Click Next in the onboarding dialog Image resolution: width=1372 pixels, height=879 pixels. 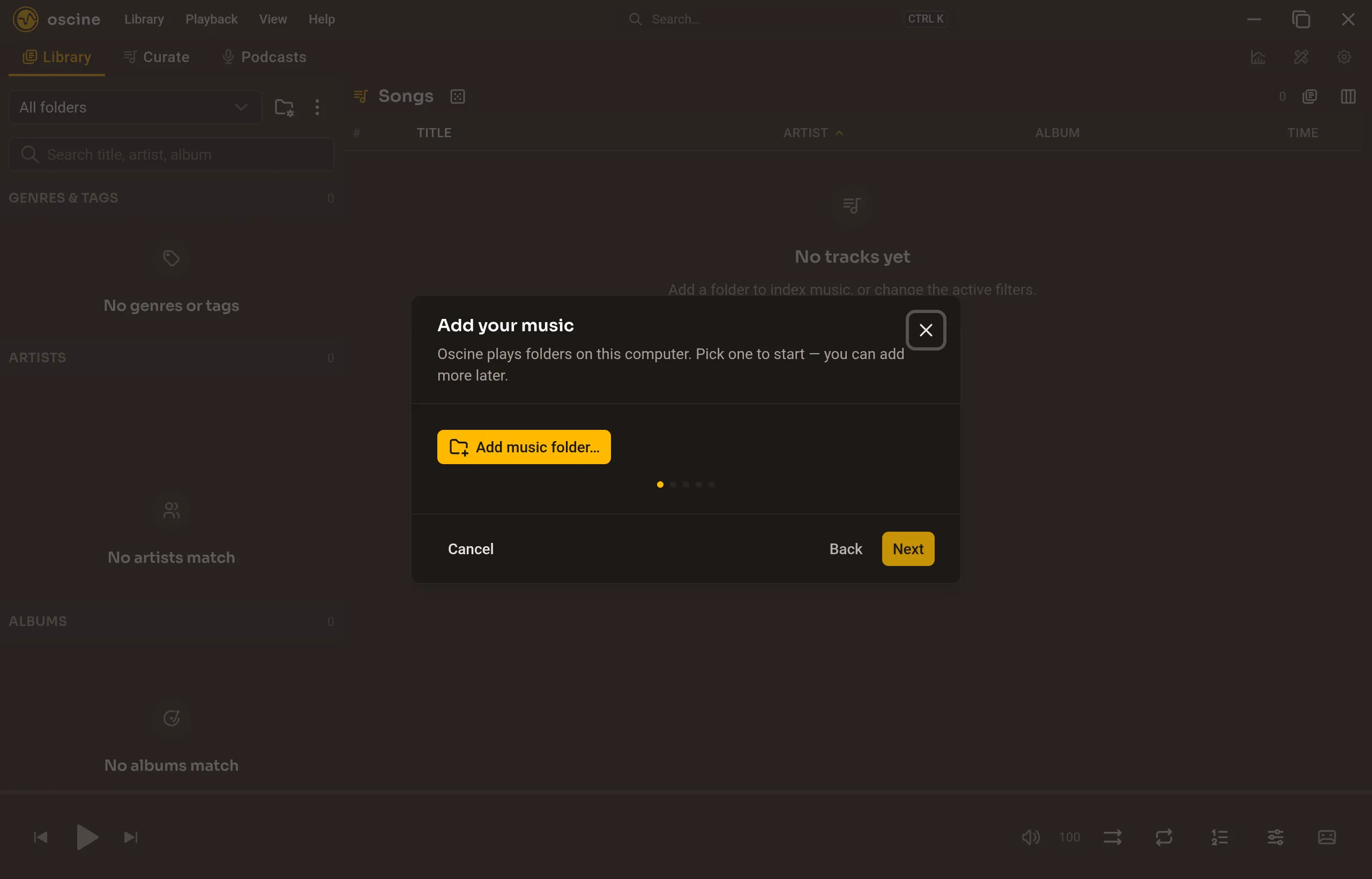tap(907, 548)
